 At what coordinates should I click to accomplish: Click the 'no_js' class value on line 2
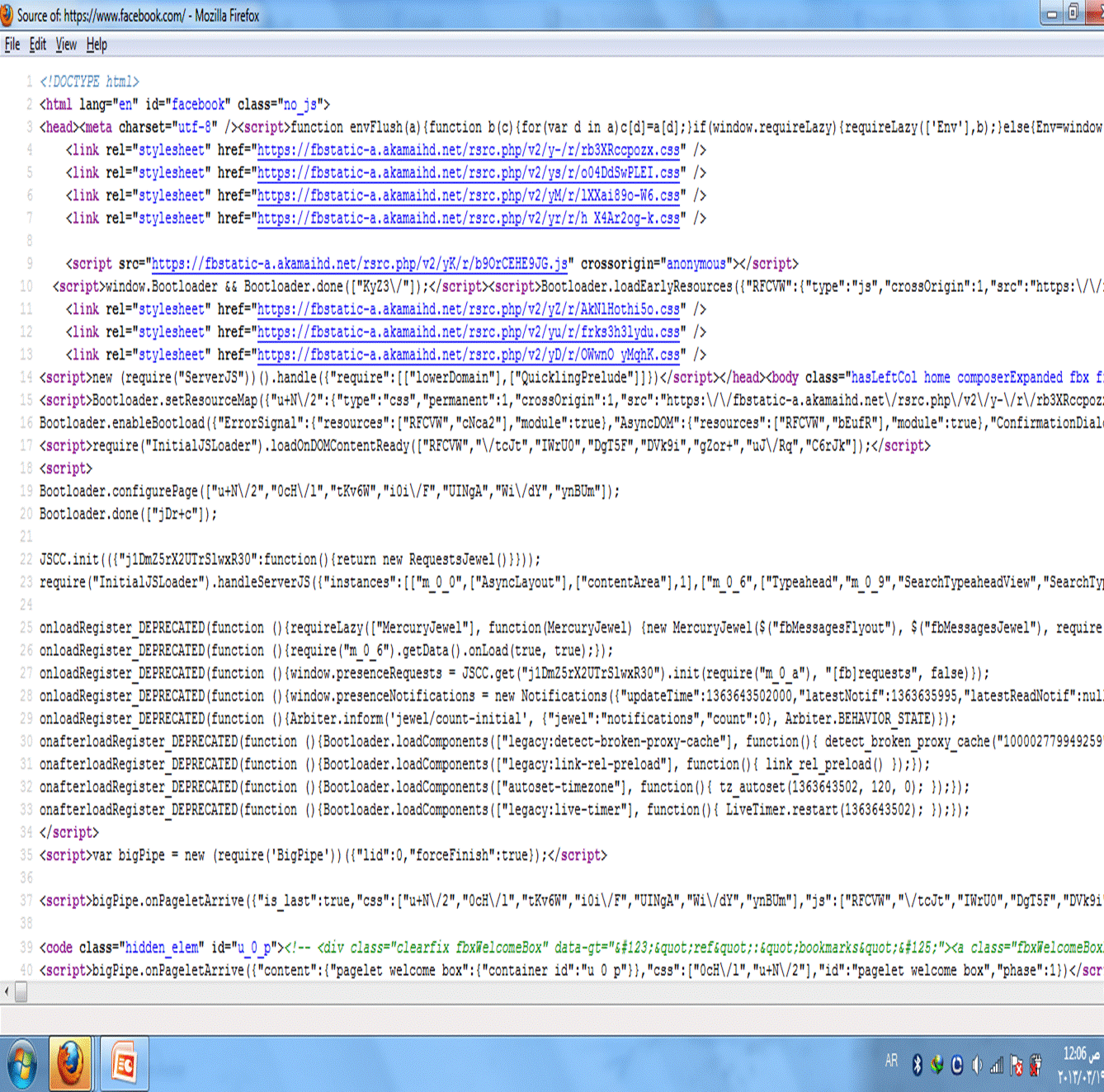pos(300,105)
